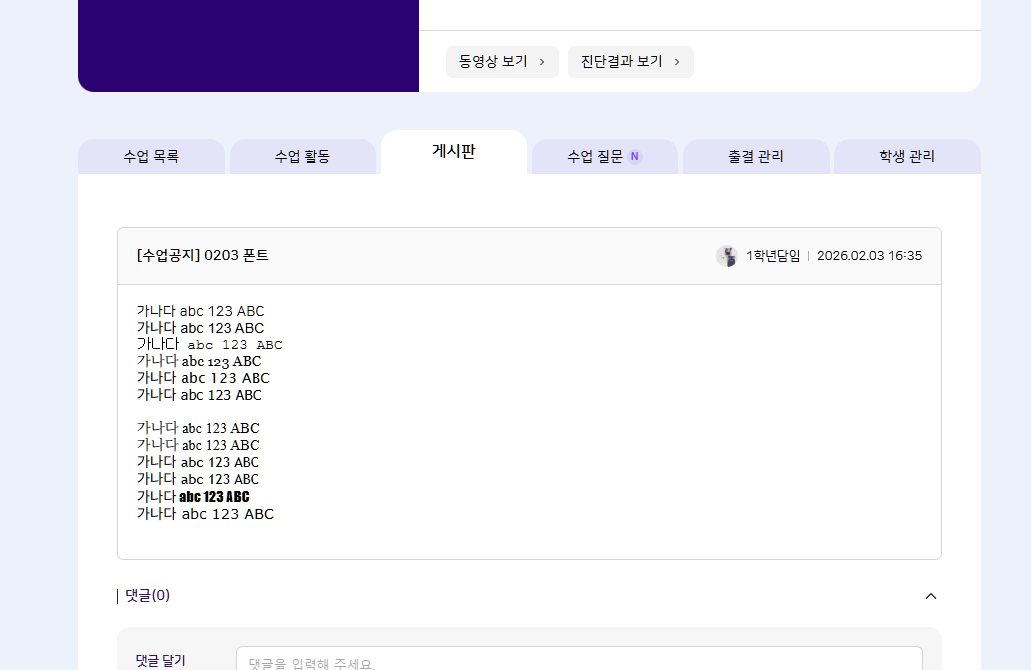This screenshot has height=670, width=1031.
Task: Open the 진단결과 보기 button
Action: [630, 62]
